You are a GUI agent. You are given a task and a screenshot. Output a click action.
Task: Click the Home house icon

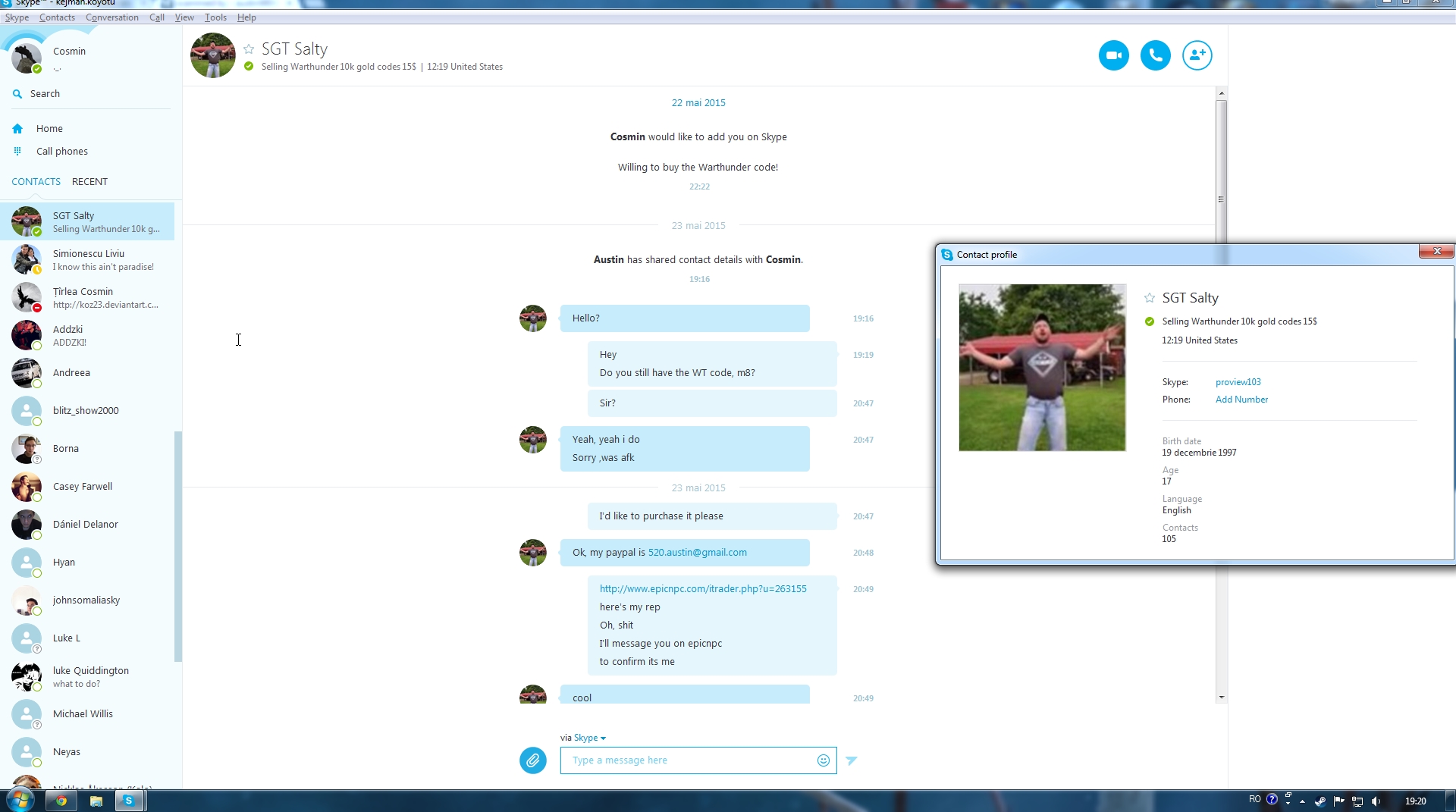coord(17,129)
